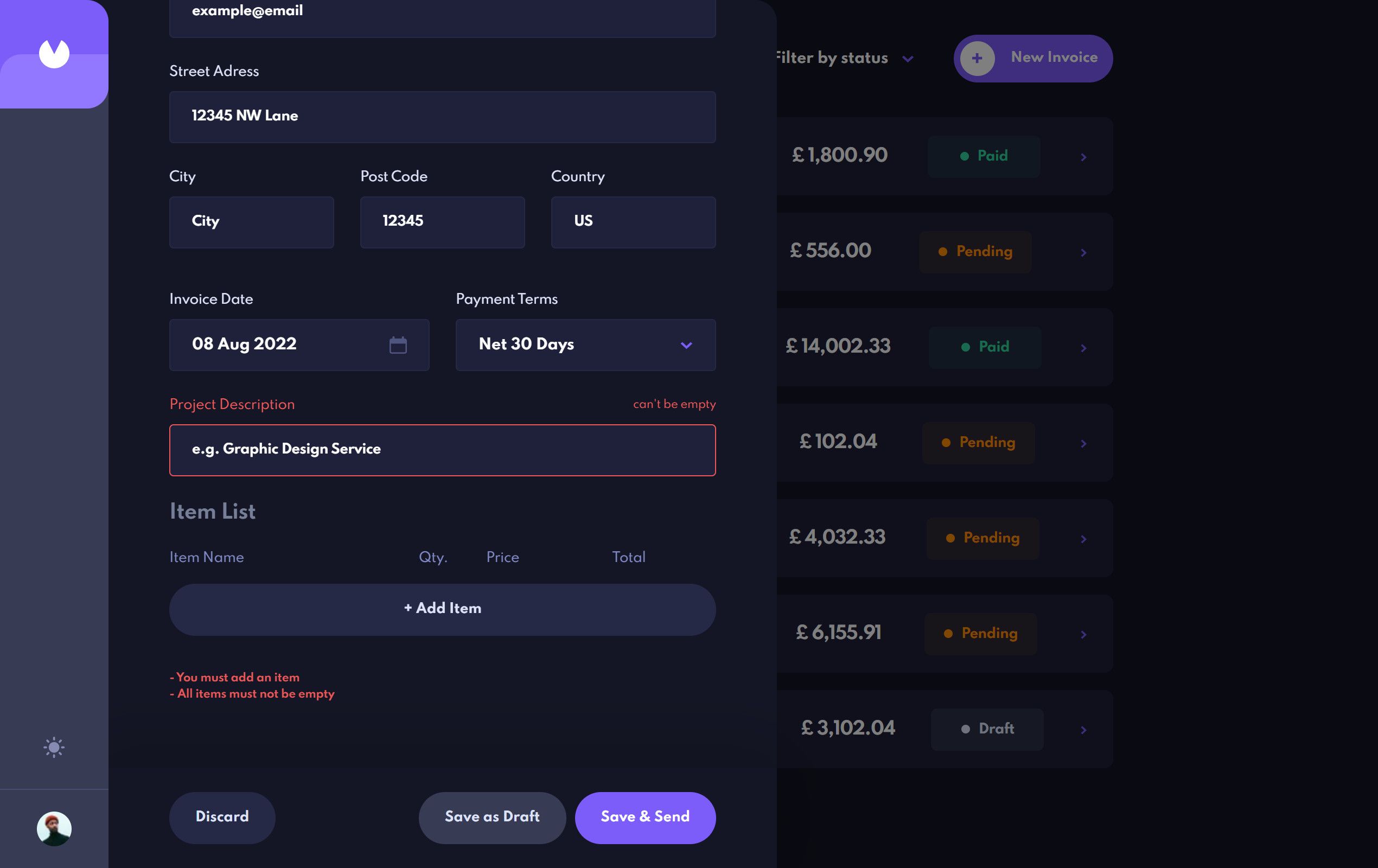Open the £3,102.04 draft invoice arrow
The width and height of the screenshot is (1378, 868).
coord(1083,730)
